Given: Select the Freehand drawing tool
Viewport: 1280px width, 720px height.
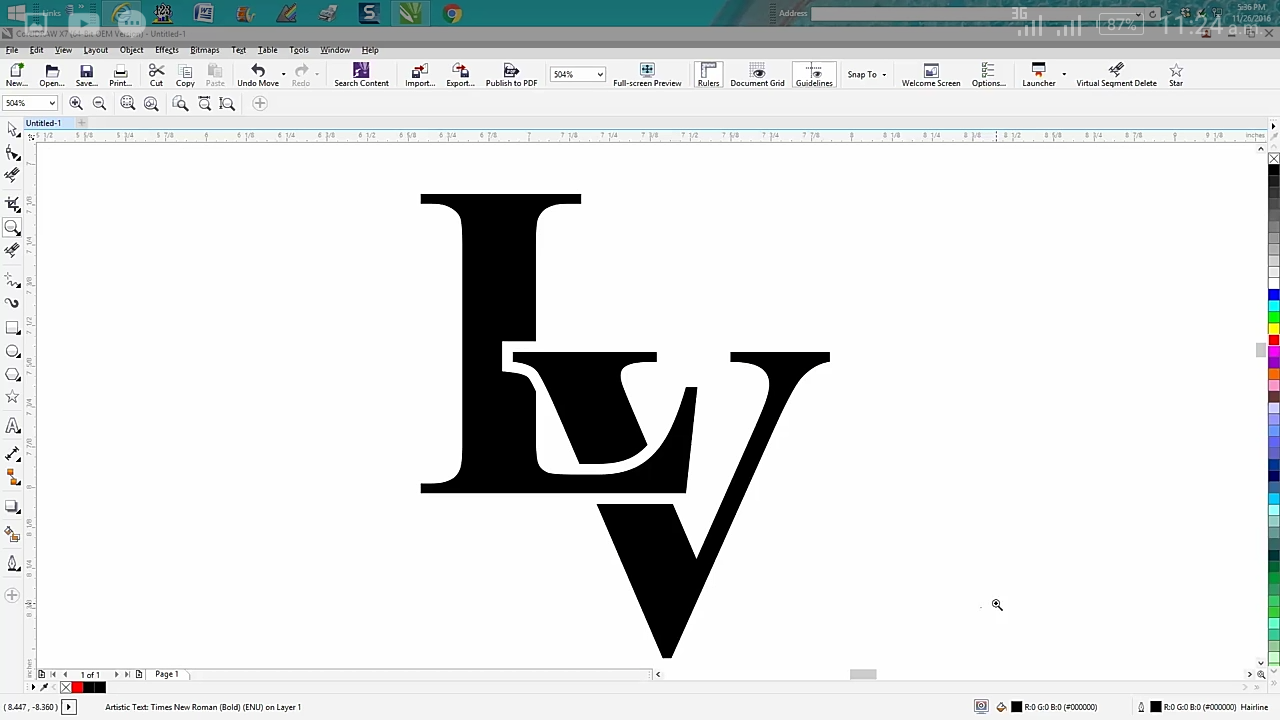Looking at the screenshot, I should point(12,281).
